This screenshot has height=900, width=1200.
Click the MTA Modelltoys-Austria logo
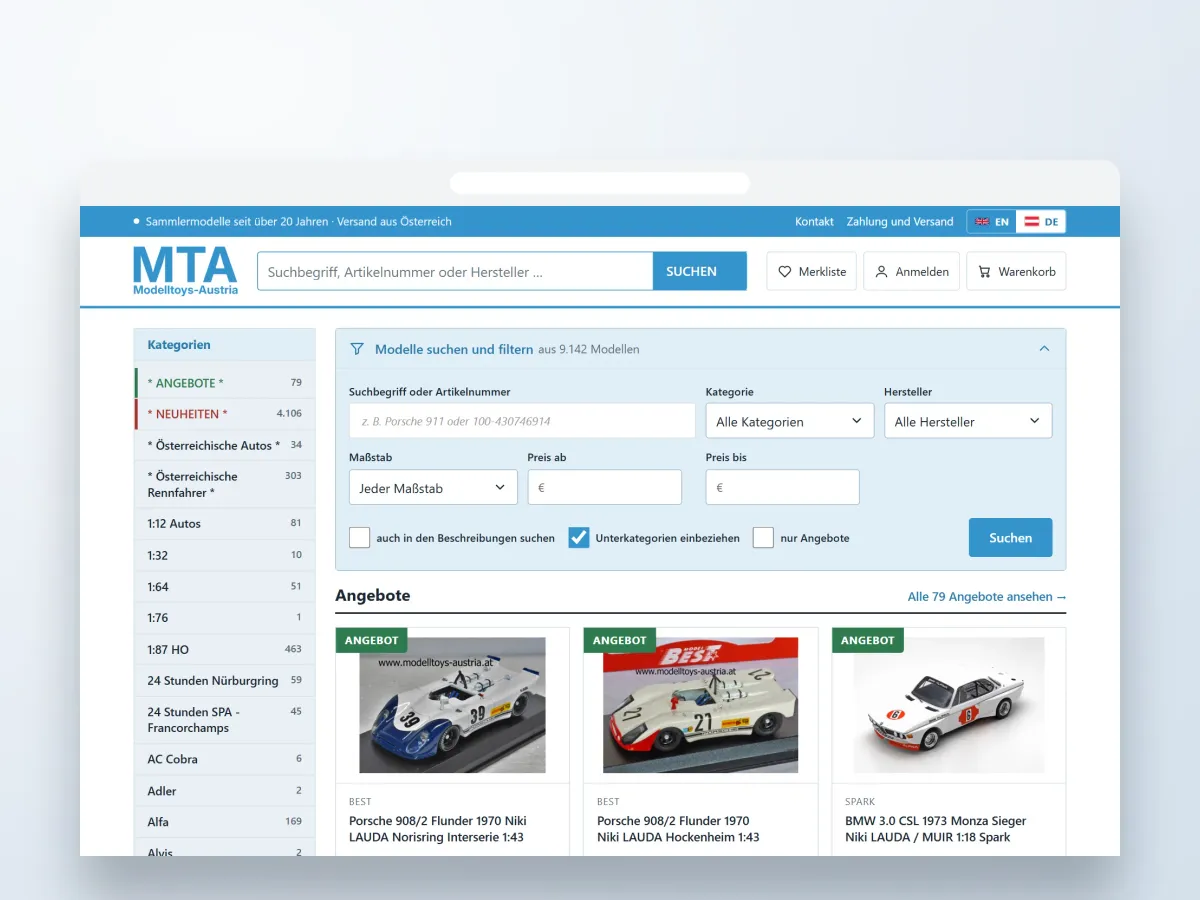tap(185, 271)
